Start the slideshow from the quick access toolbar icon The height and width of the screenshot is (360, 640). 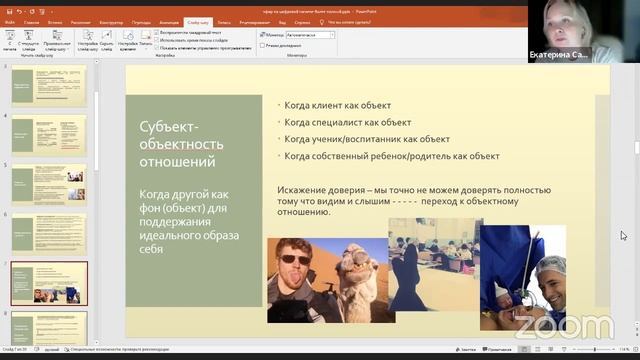[42, 11]
